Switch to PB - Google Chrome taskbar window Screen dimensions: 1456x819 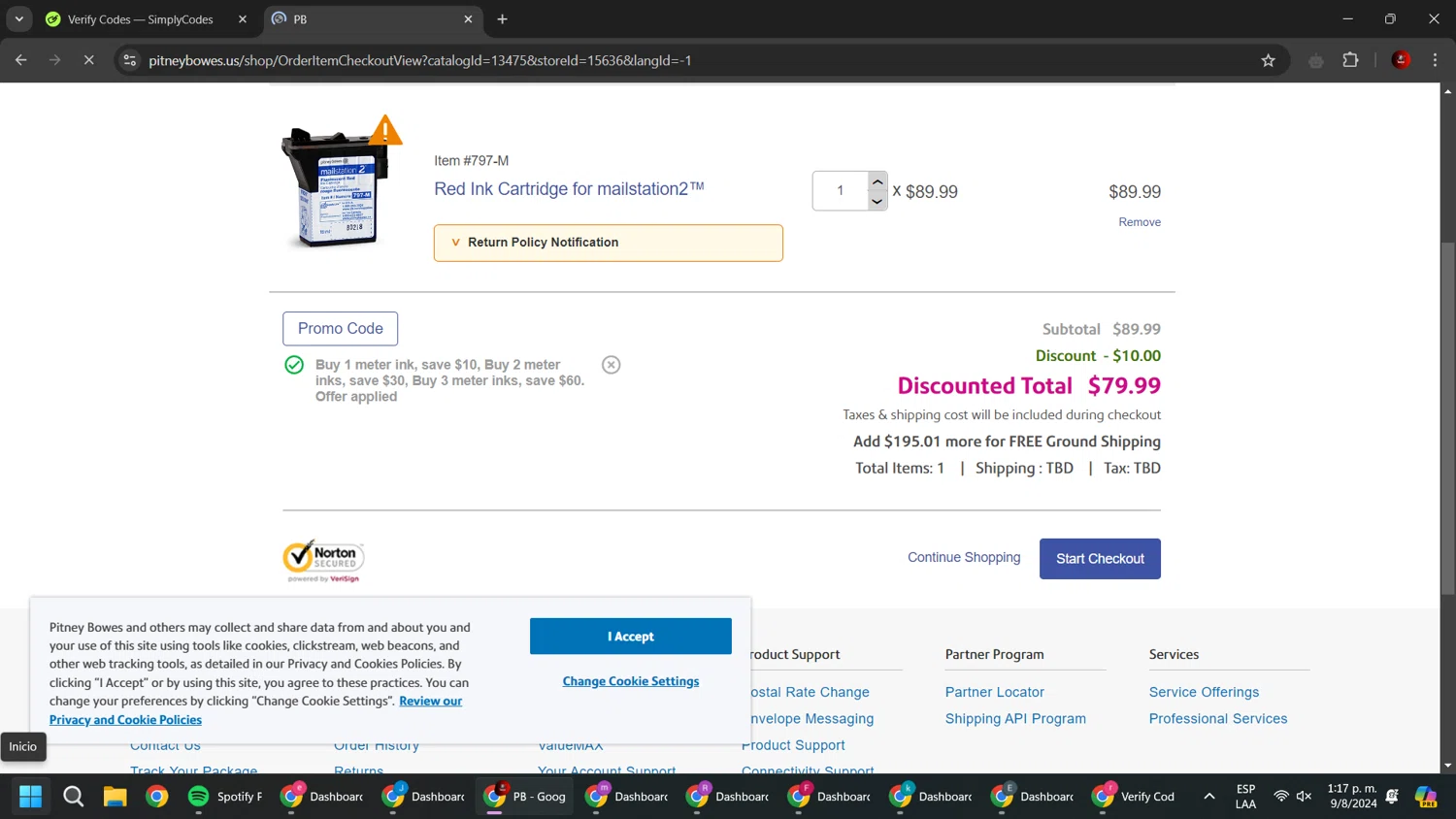(526, 797)
